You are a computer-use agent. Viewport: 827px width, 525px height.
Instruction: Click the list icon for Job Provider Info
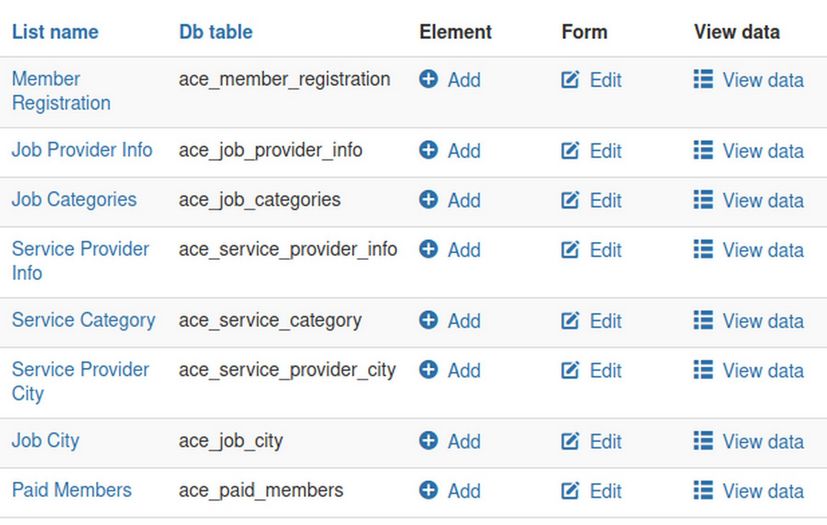[703, 150]
